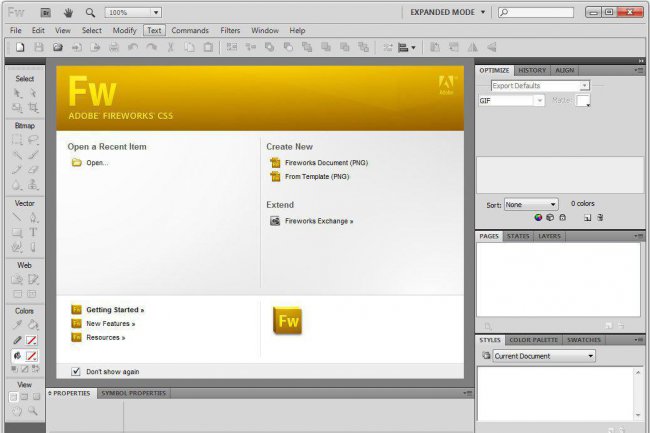
Task: Select the Line tool in Vector section
Action: tap(17, 217)
